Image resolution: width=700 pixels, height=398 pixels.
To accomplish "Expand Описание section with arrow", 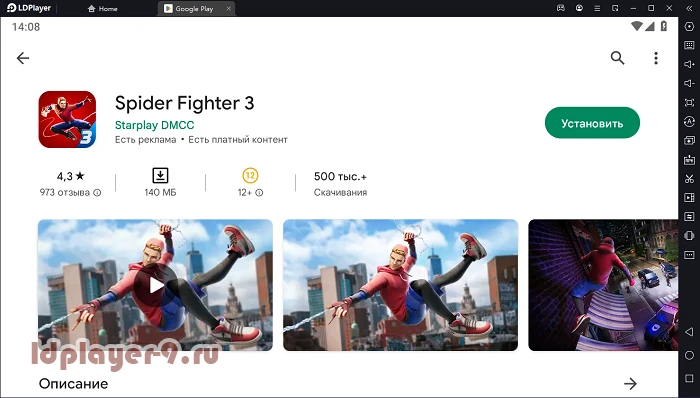I will pyautogui.click(x=630, y=384).
